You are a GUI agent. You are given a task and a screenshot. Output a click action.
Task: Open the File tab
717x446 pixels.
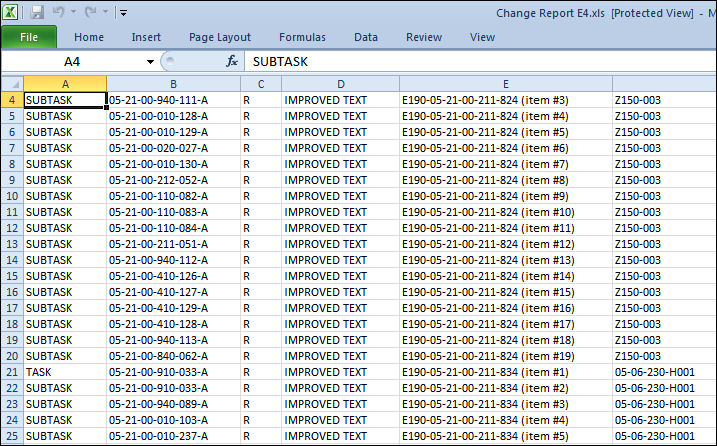(x=29, y=37)
